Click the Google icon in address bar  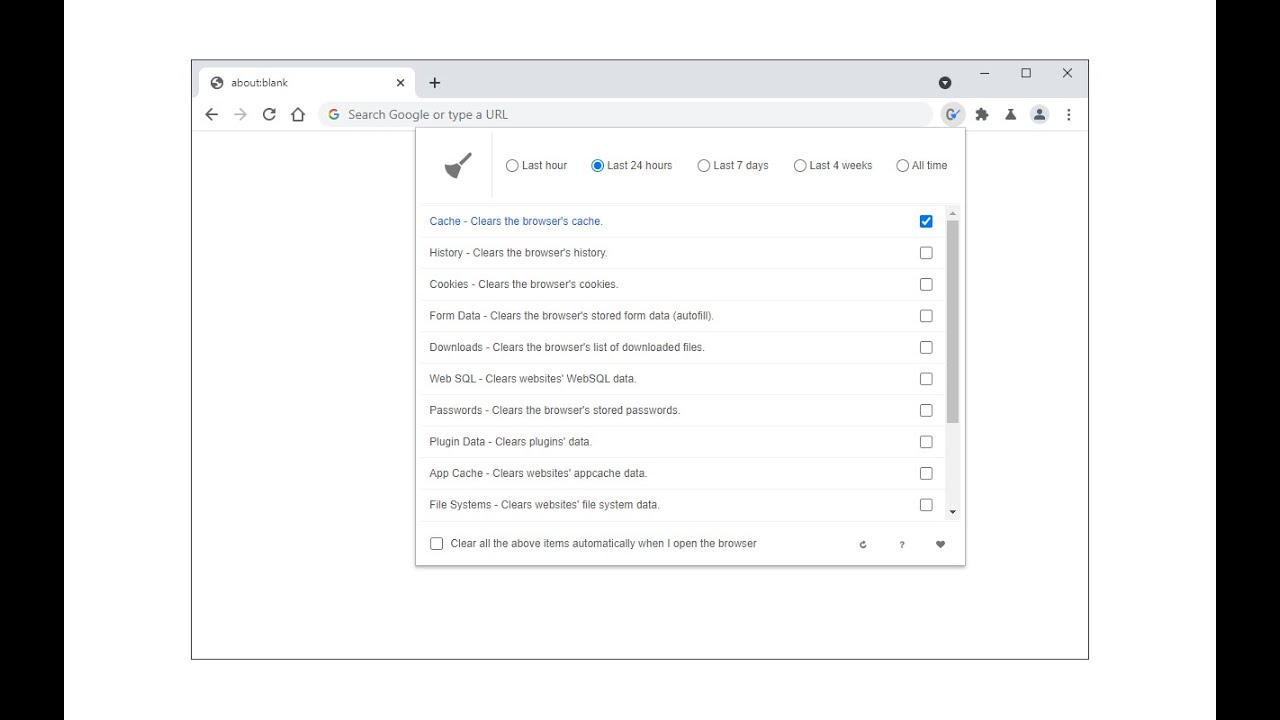[334, 115]
